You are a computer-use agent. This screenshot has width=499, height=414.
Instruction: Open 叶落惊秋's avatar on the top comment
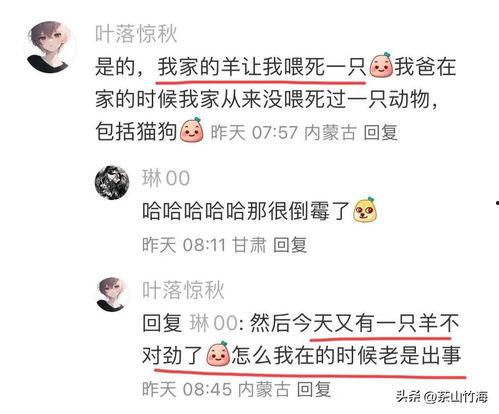[x=50, y=47]
